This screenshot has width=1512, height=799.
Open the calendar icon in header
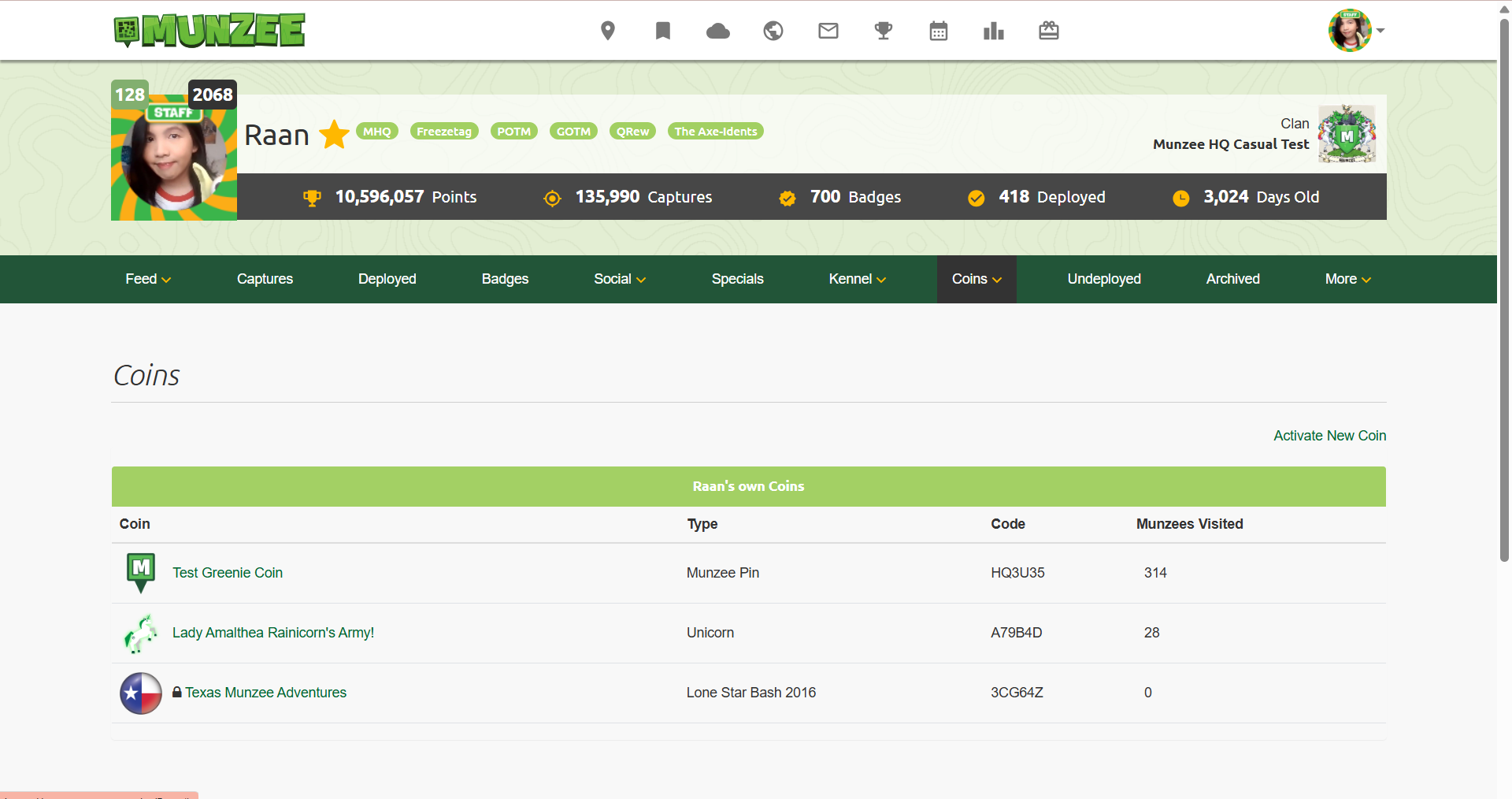pyautogui.click(x=938, y=31)
